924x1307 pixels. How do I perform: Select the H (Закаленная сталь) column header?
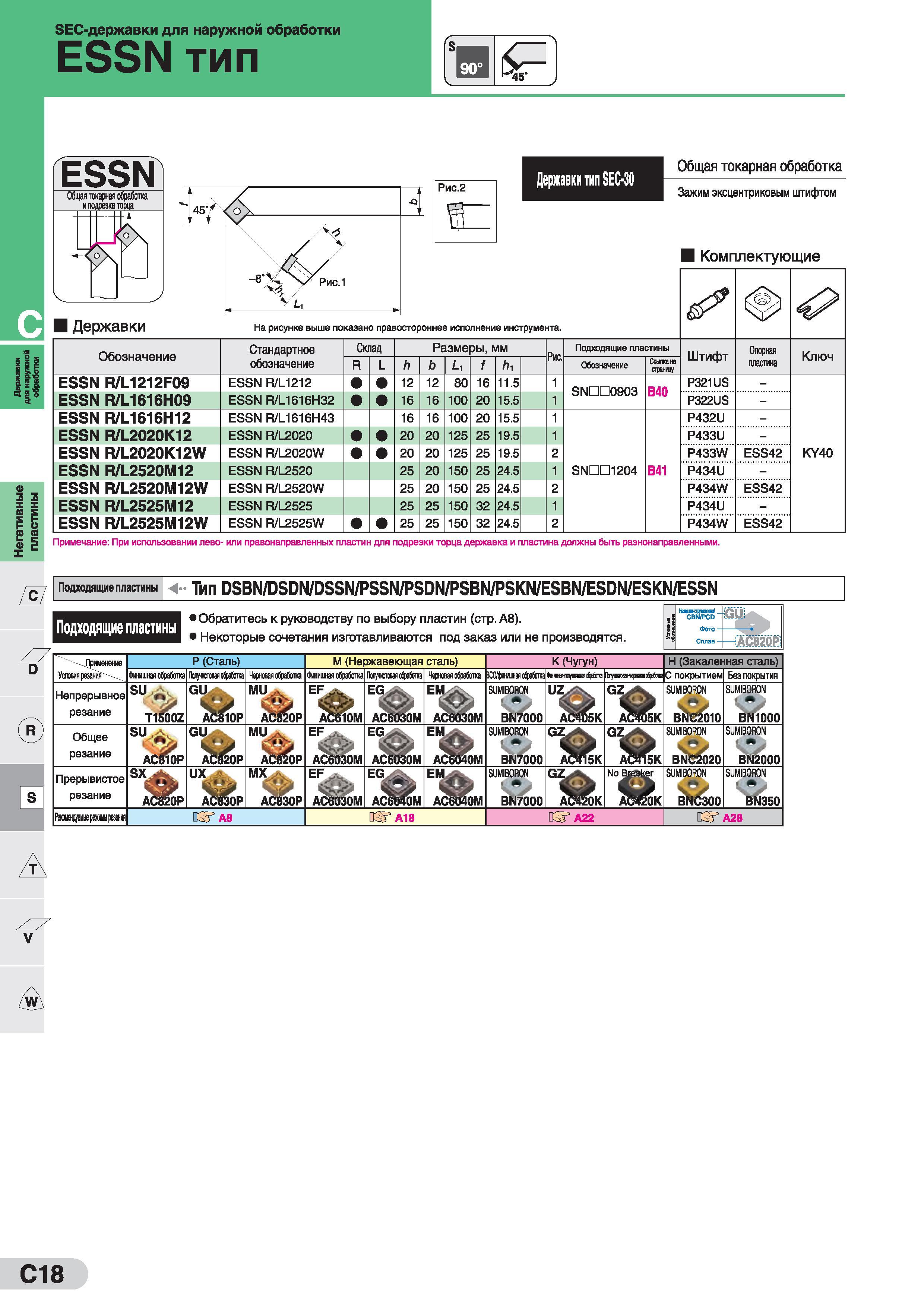(723, 661)
